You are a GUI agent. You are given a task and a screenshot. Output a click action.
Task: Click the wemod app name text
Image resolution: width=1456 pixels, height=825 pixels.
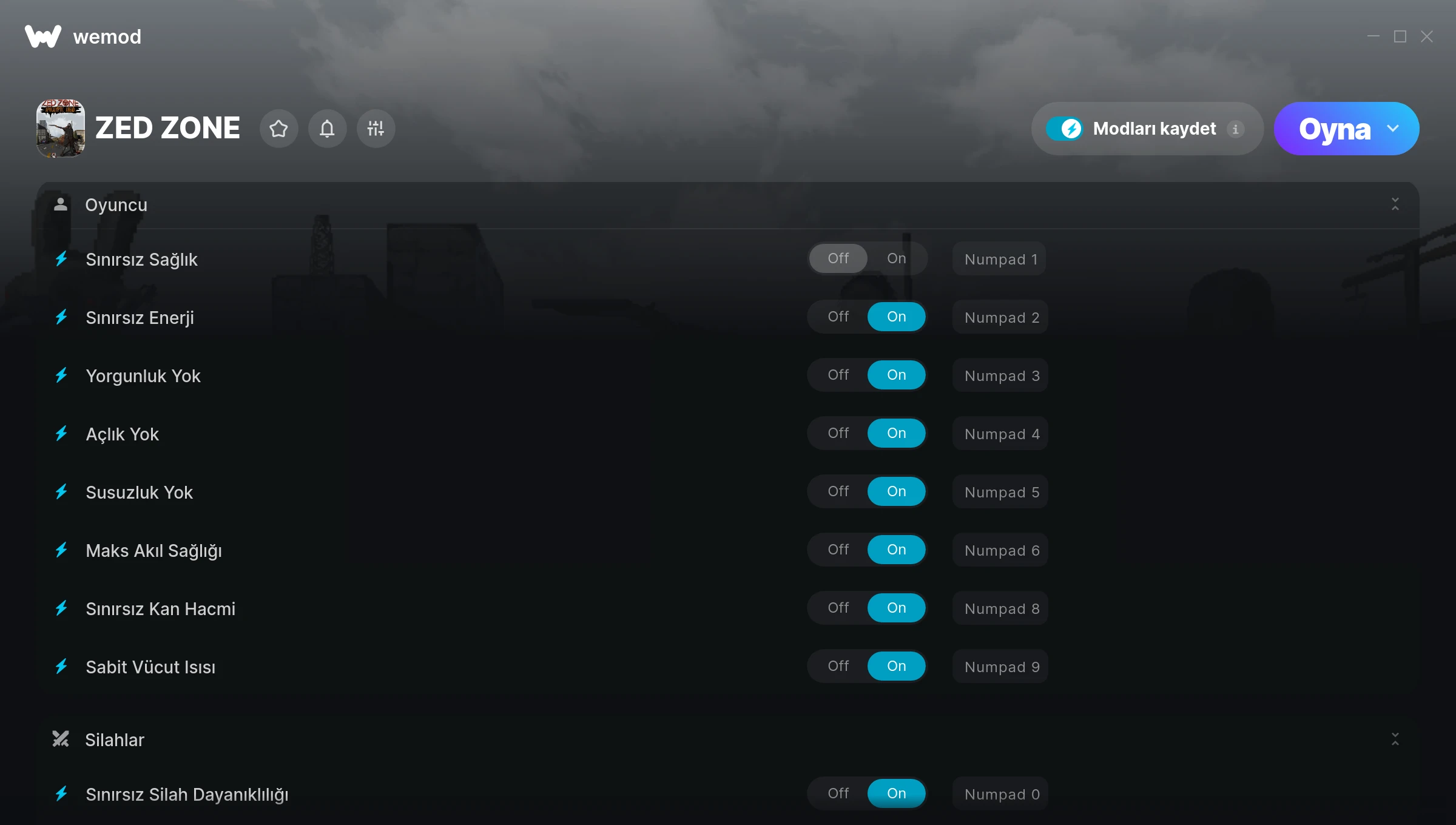(107, 37)
